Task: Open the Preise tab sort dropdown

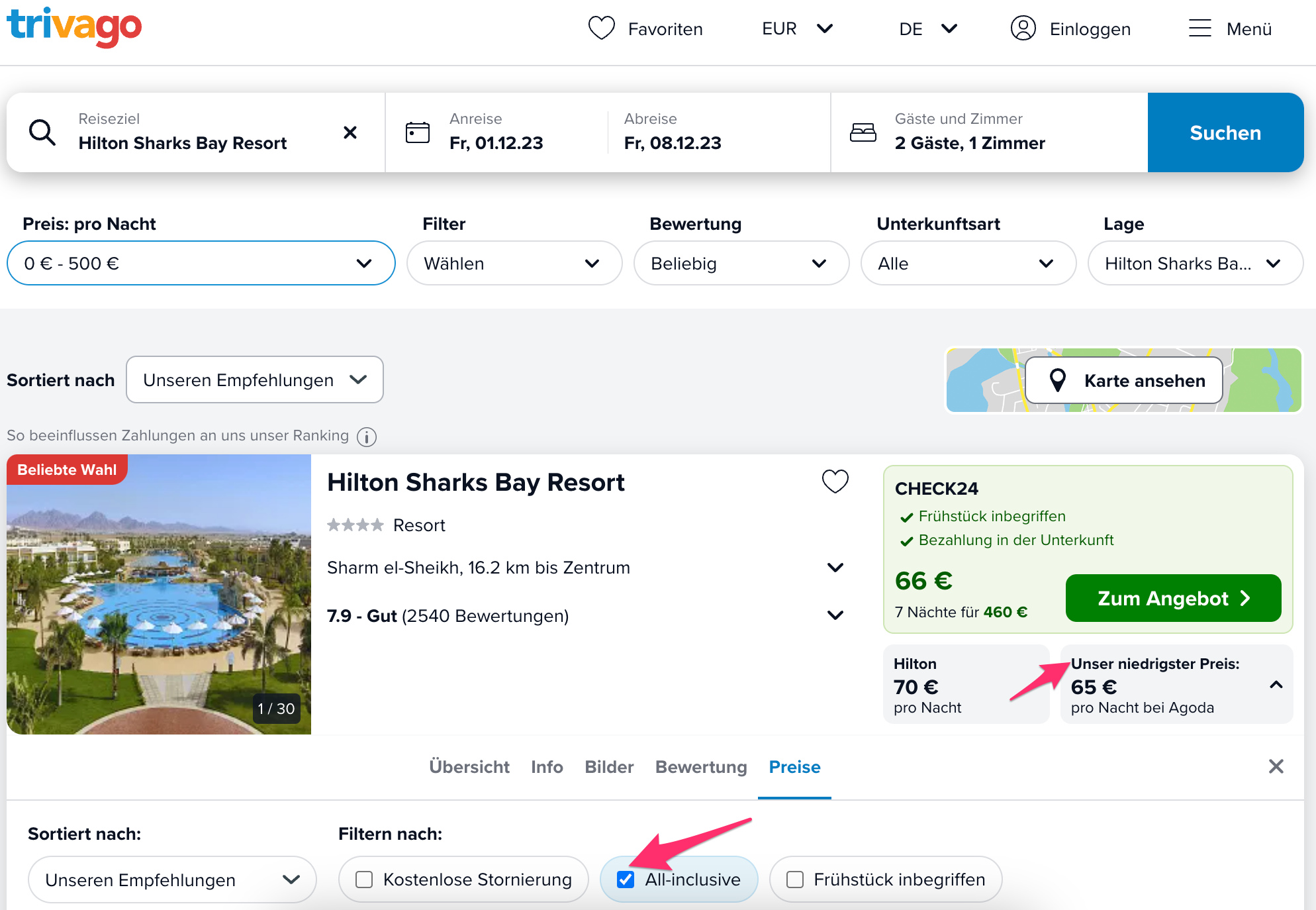Action: pos(172,880)
